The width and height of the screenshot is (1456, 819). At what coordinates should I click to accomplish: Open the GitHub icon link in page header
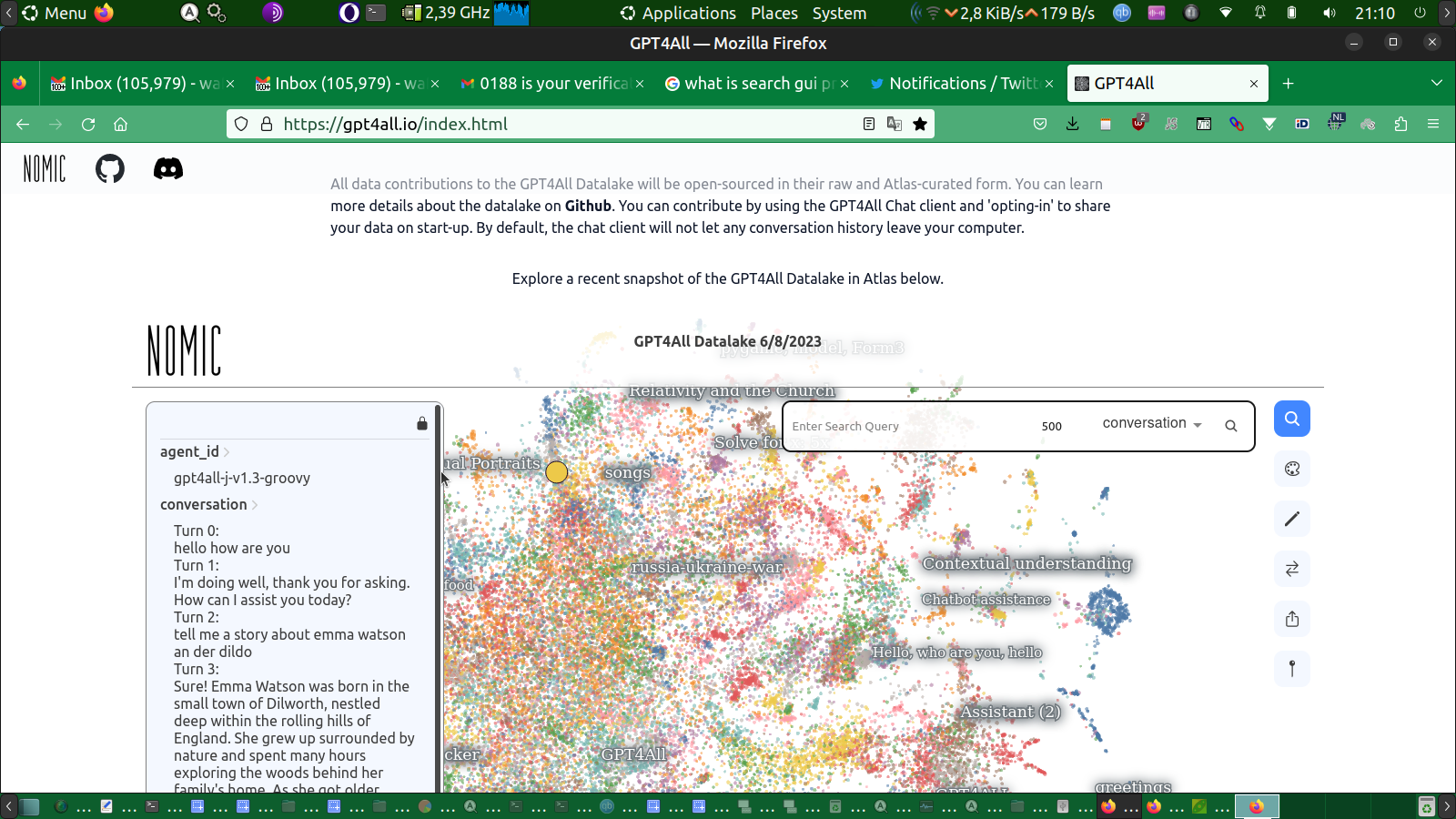pos(110,168)
